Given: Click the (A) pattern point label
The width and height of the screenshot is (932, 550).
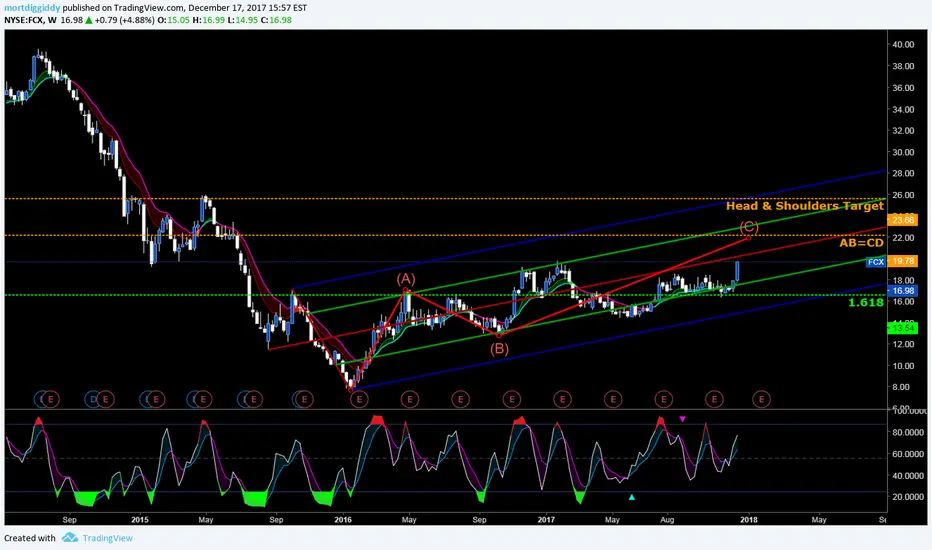Looking at the screenshot, I should (406, 278).
